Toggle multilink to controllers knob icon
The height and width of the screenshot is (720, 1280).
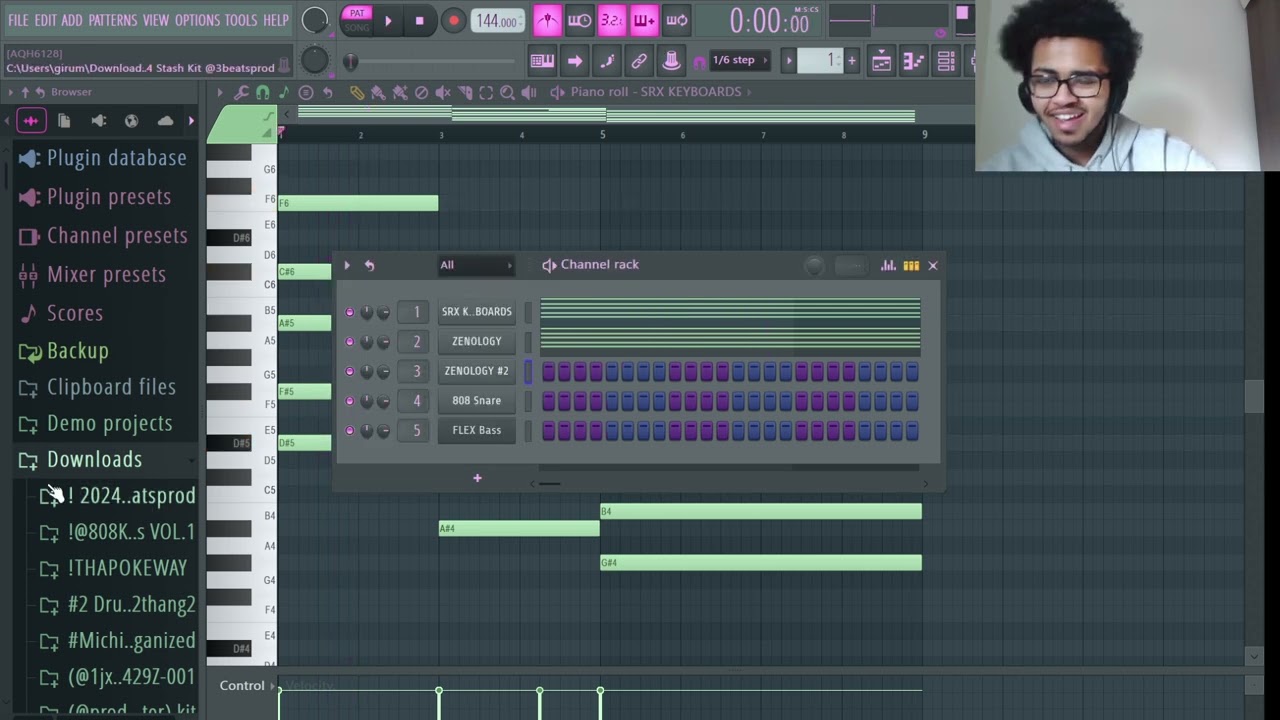coord(671,61)
